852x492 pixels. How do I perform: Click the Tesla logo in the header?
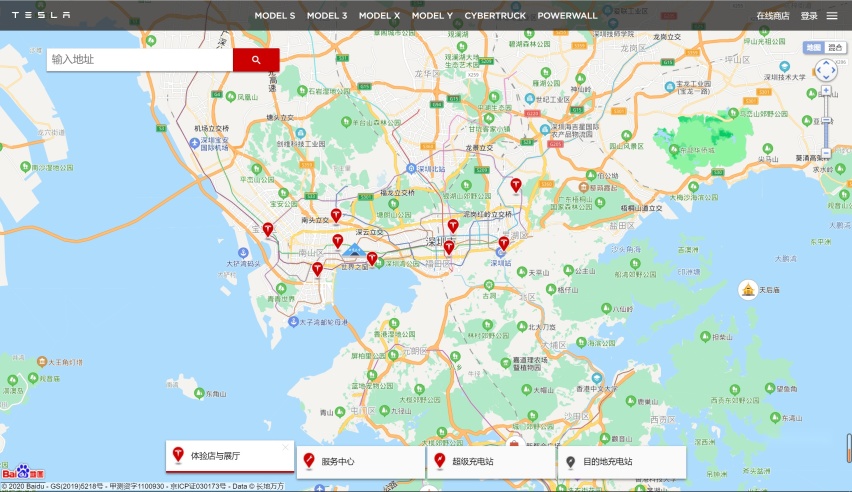click(41, 15)
